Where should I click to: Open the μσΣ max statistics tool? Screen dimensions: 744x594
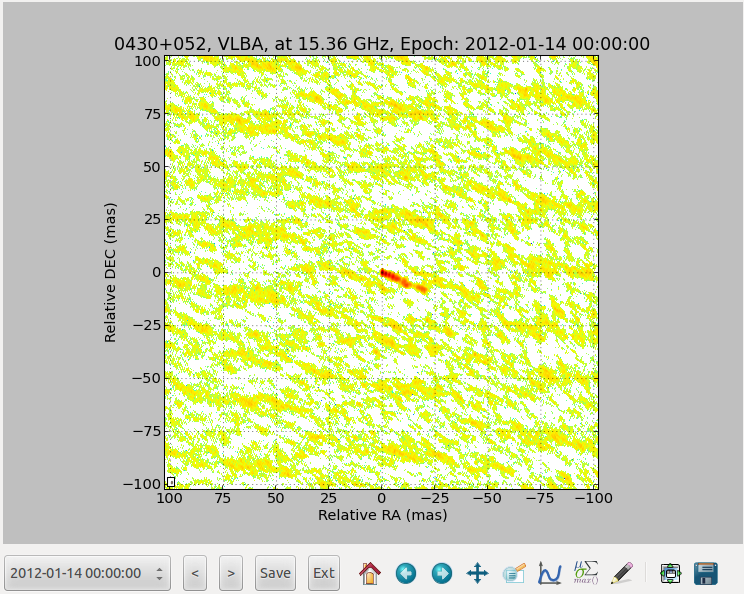(x=586, y=572)
